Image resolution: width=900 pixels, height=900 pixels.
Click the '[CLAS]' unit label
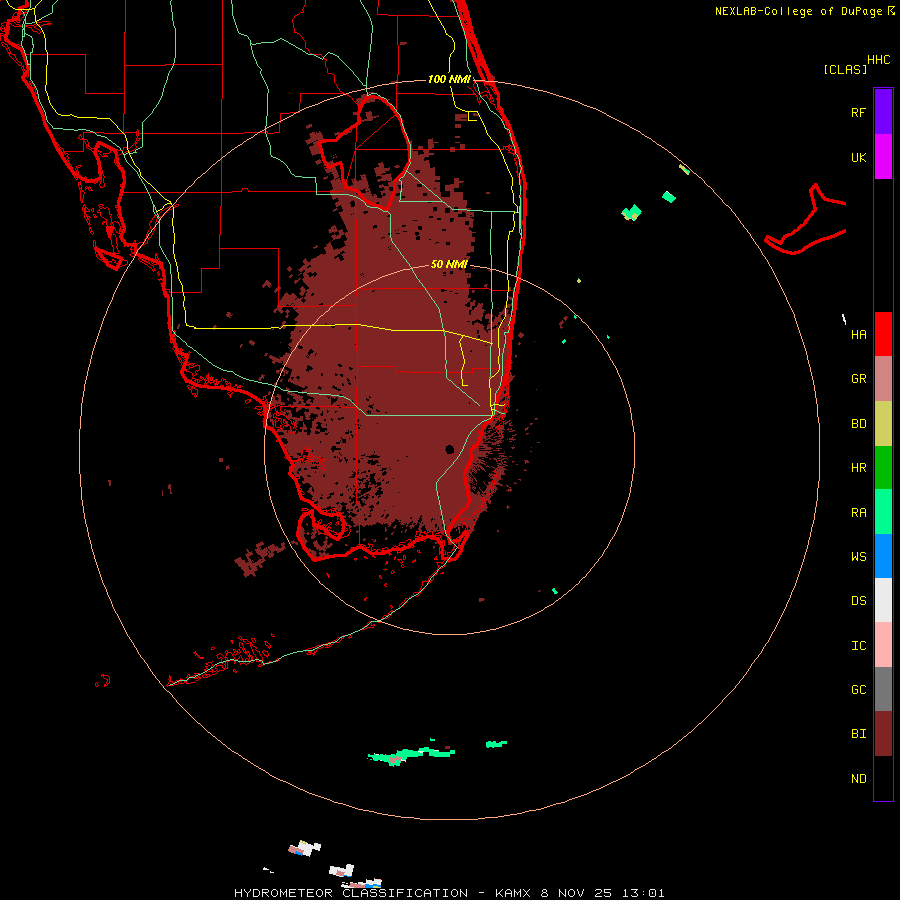[845, 70]
